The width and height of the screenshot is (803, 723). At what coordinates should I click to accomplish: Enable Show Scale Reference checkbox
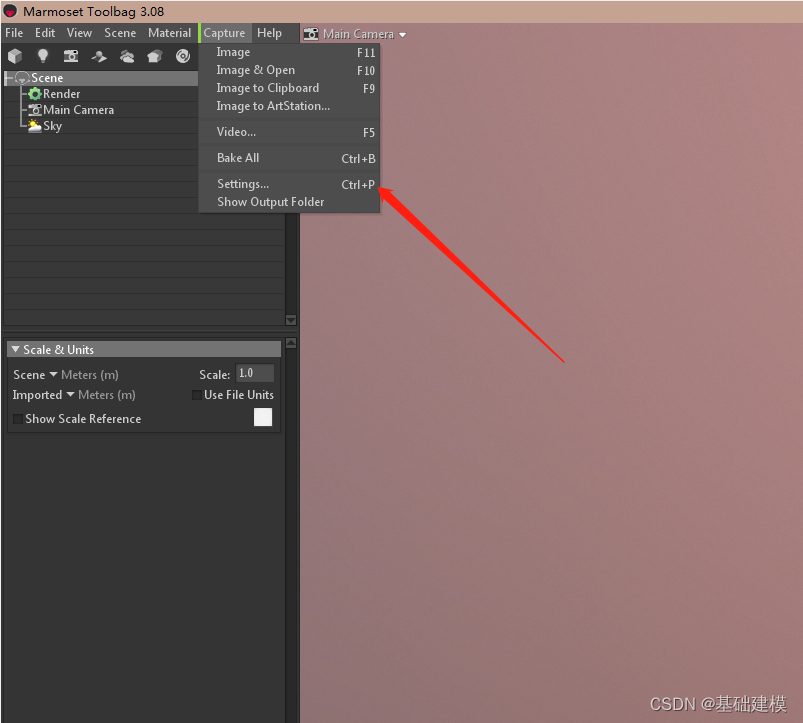[x=18, y=419]
